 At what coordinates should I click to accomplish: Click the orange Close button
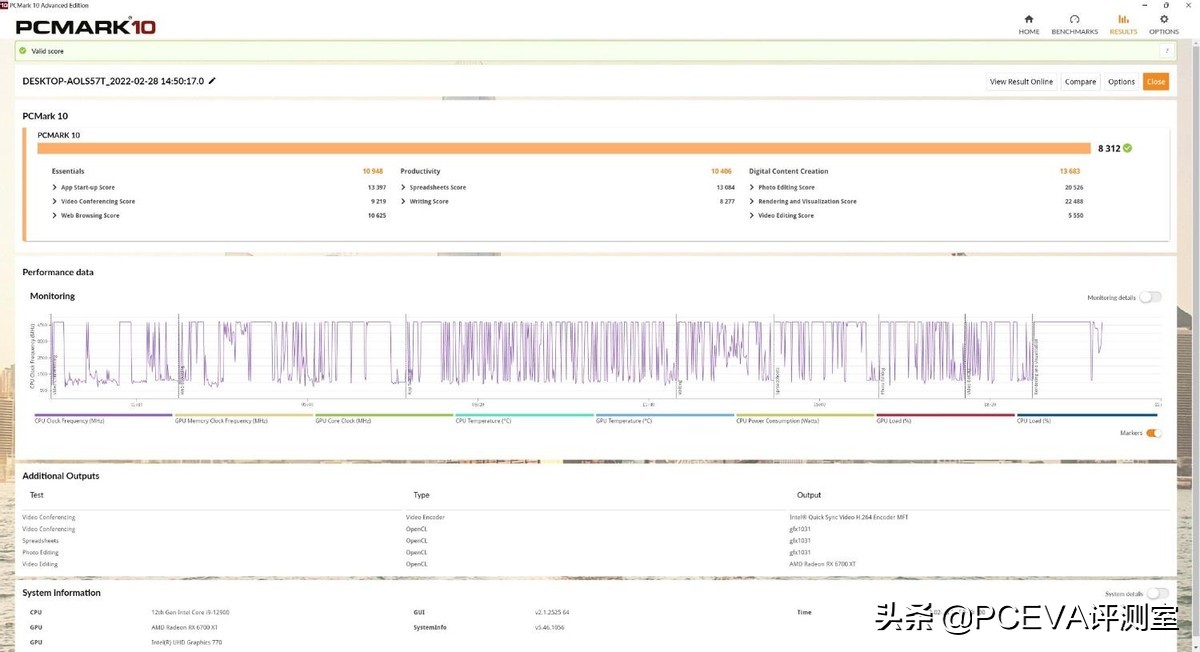pos(1156,82)
